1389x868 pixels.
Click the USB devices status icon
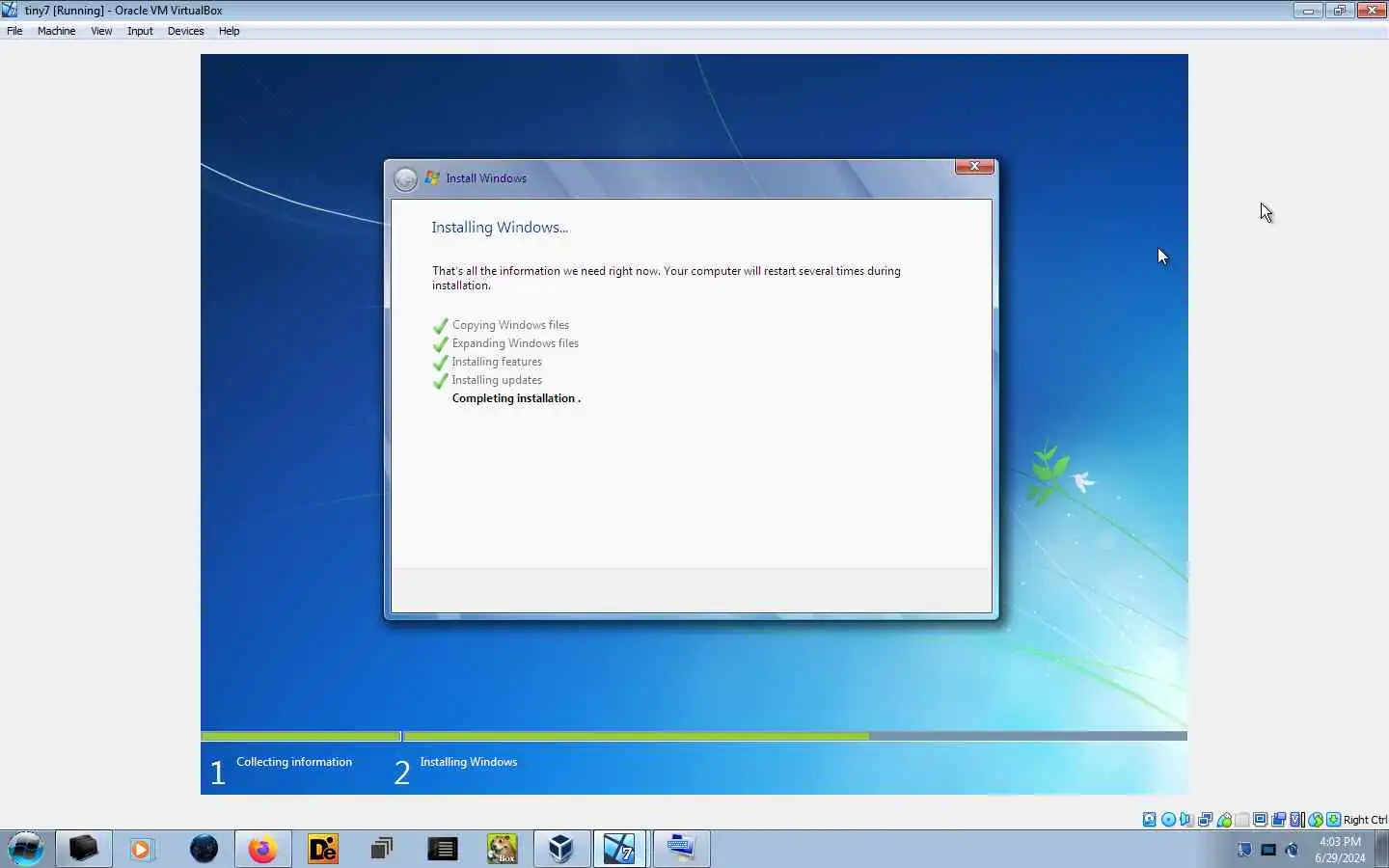pyautogui.click(x=1224, y=820)
